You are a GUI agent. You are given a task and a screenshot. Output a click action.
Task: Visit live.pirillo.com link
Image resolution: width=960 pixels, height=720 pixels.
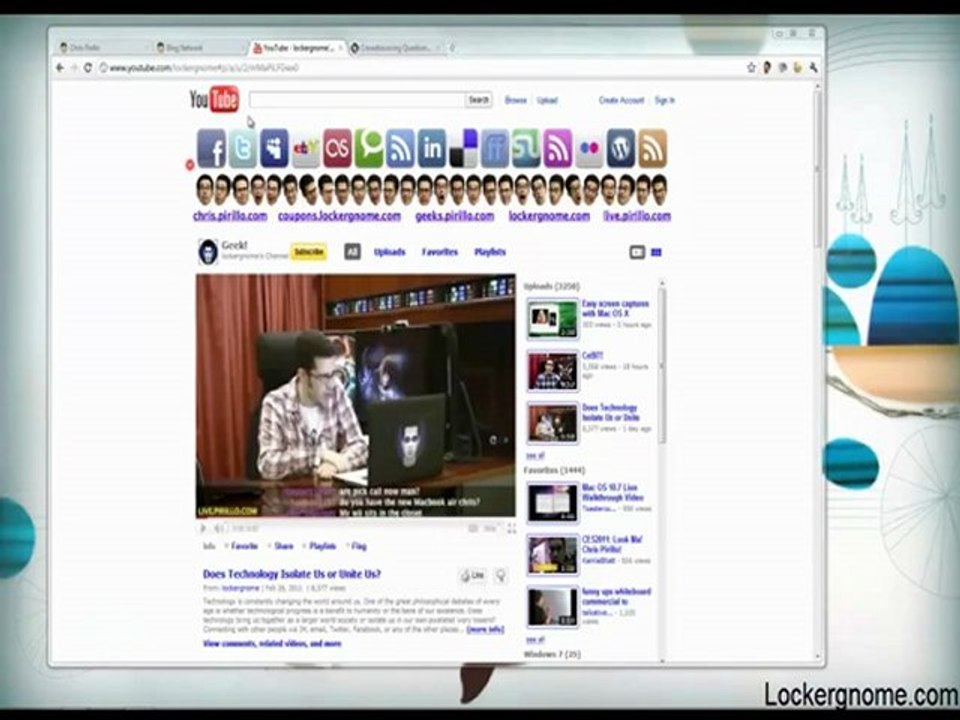coord(637,216)
